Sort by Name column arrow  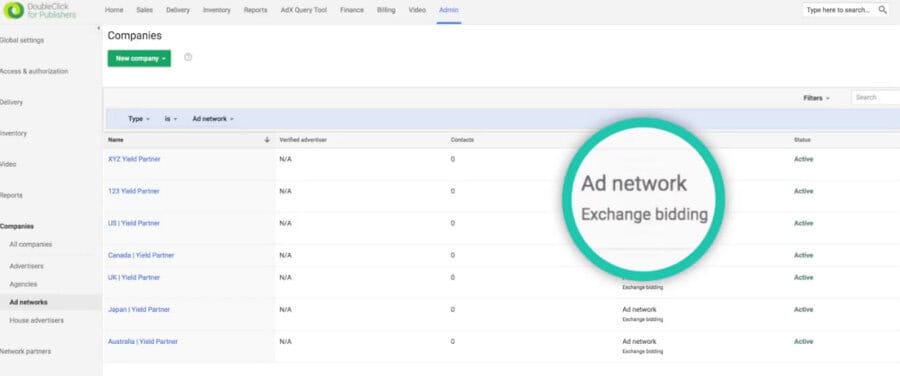pyautogui.click(x=267, y=139)
